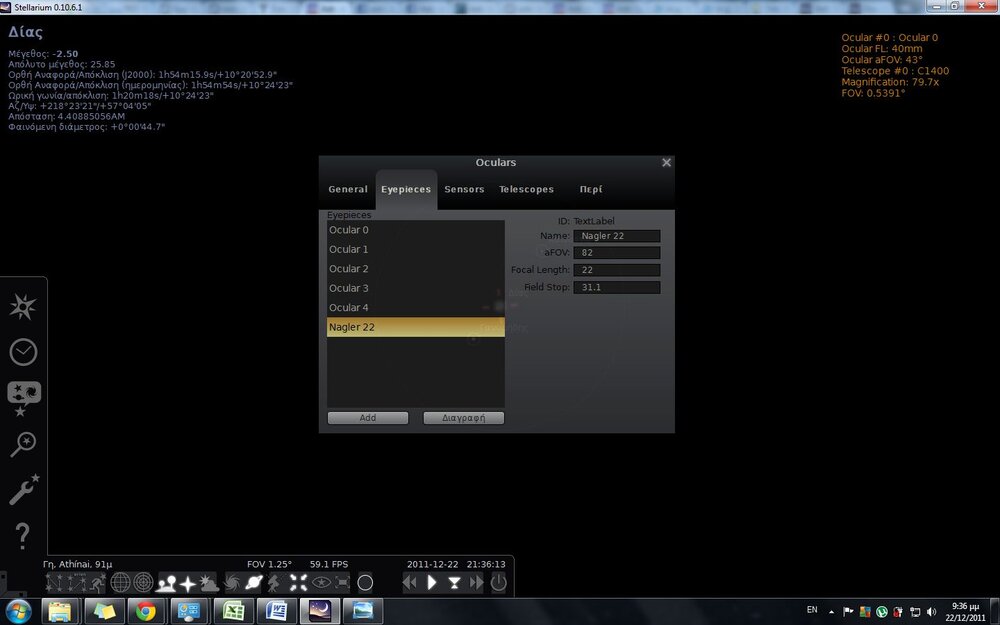Viewport: 1000px width, 625px height.
Task: Click the Quit power icon
Action: tap(498, 582)
